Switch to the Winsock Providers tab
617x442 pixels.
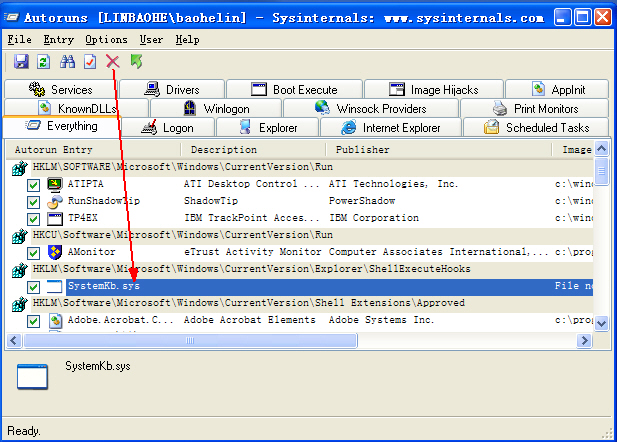[x=371, y=108]
